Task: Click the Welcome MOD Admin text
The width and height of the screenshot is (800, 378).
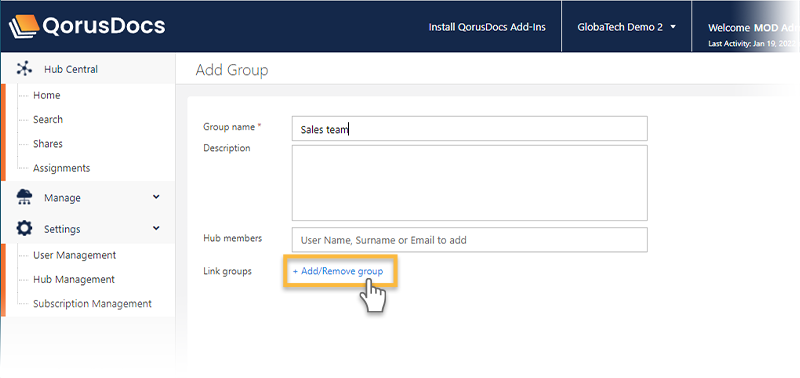Action: (752, 28)
